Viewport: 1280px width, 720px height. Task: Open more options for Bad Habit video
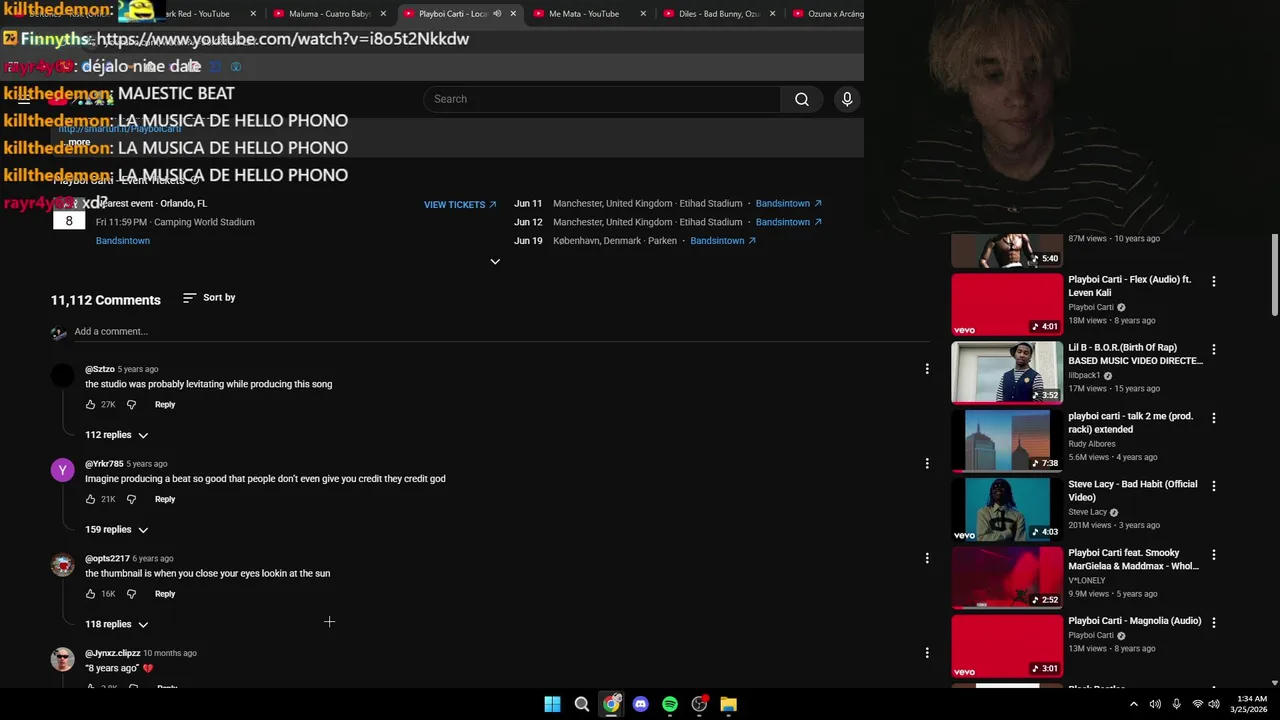pos(1214,486)
